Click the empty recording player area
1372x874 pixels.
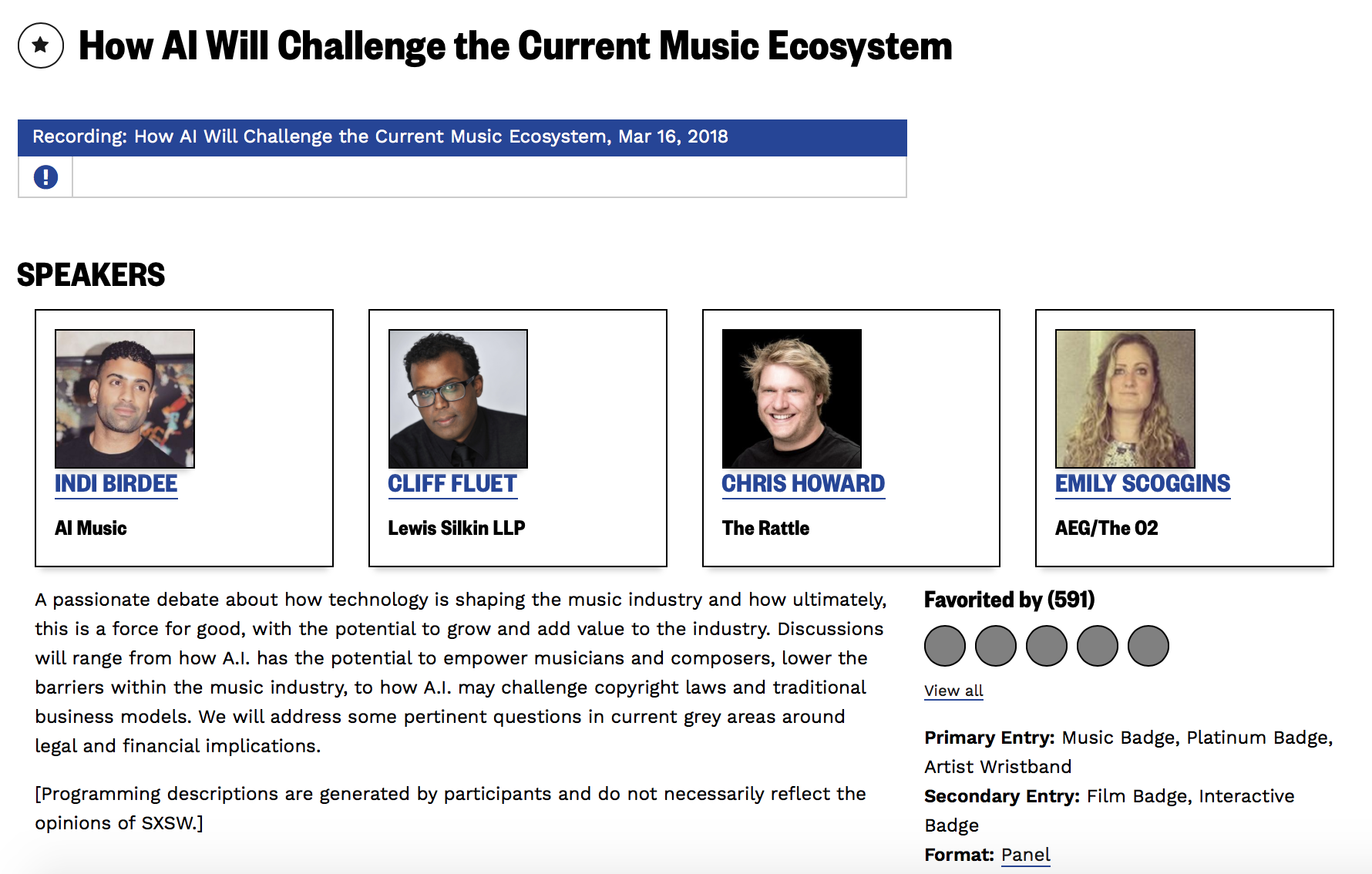pos(489,177)
